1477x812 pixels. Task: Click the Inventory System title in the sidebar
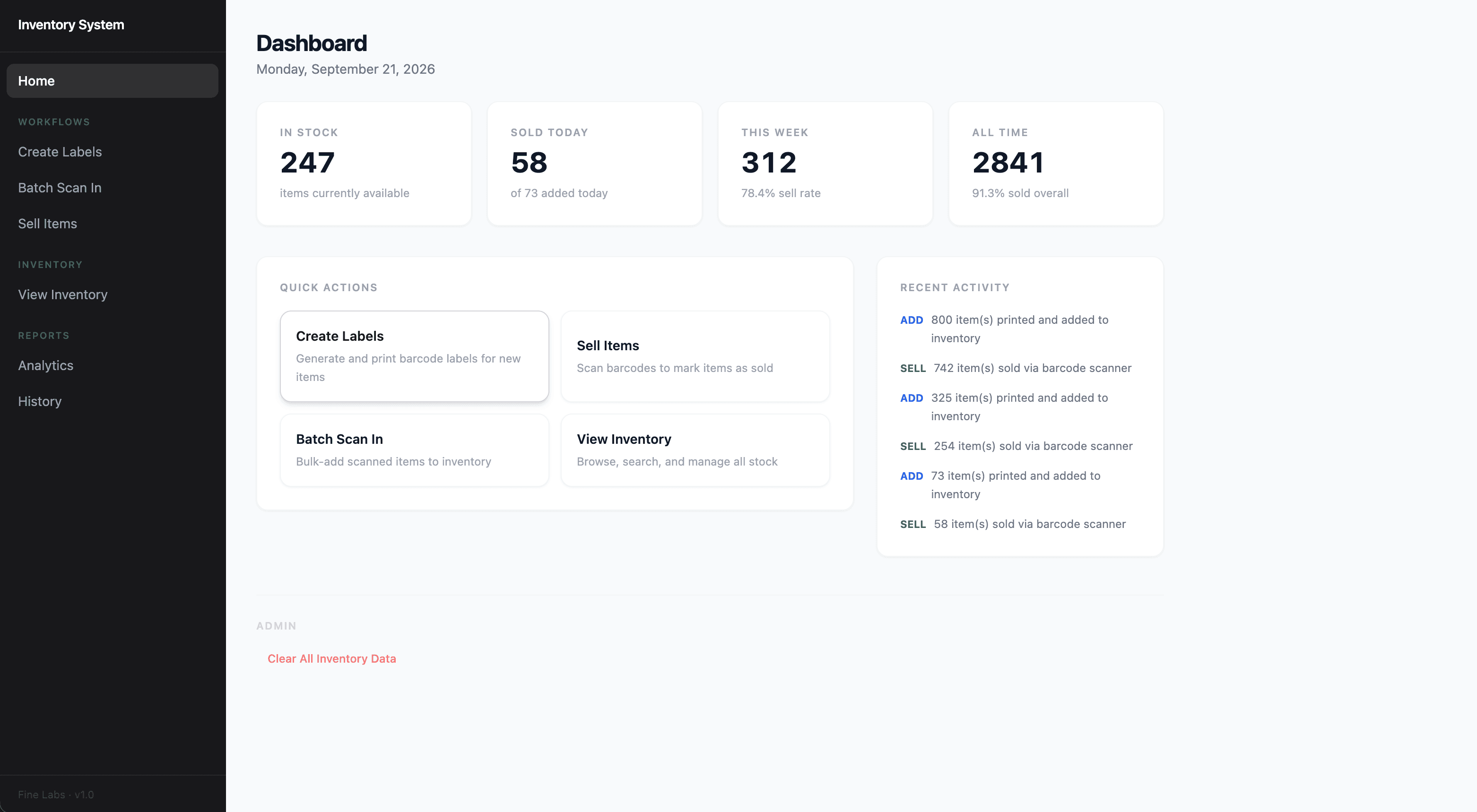click(71, 25)
